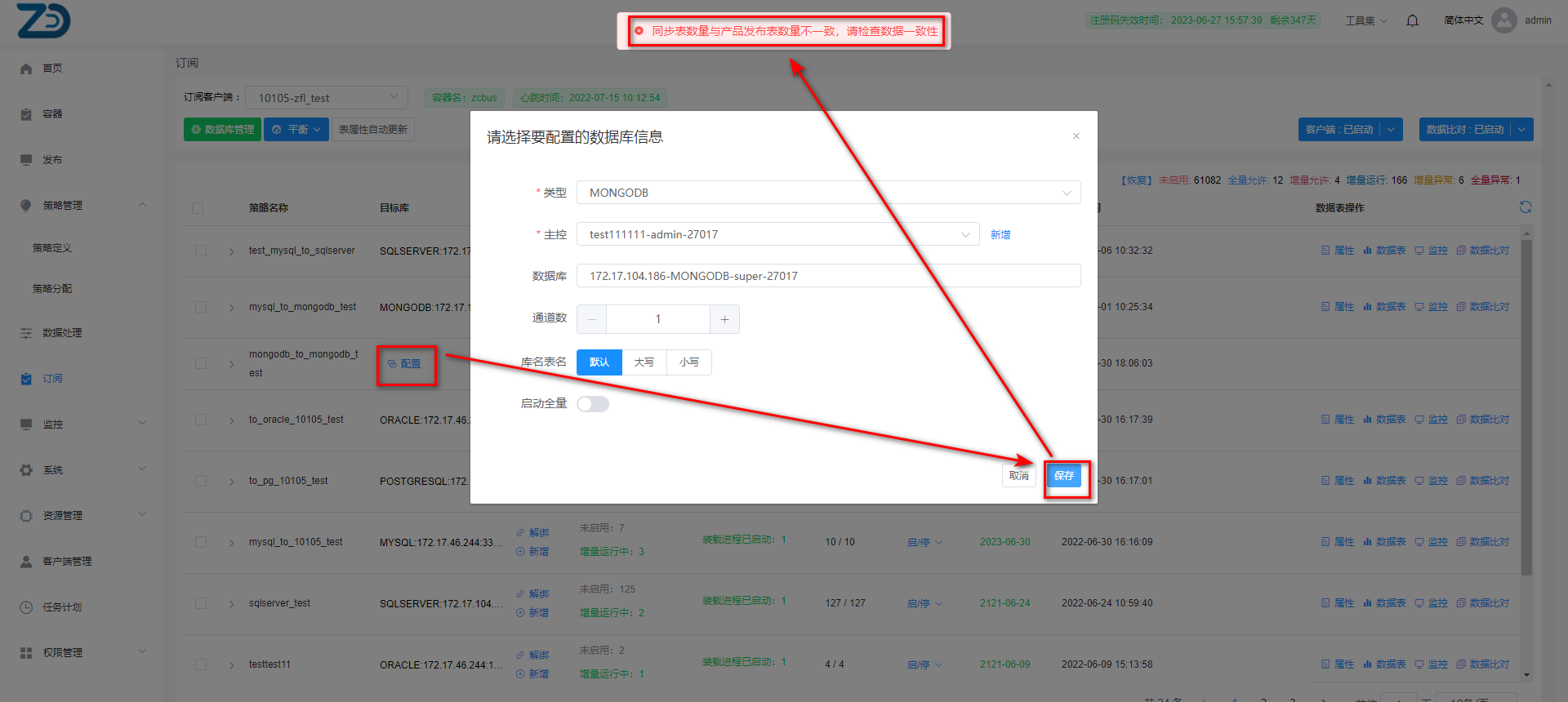Close the database configuration dialog
The height and width of the screenshot is (702, 1568).
click(x=1076, y=136)
